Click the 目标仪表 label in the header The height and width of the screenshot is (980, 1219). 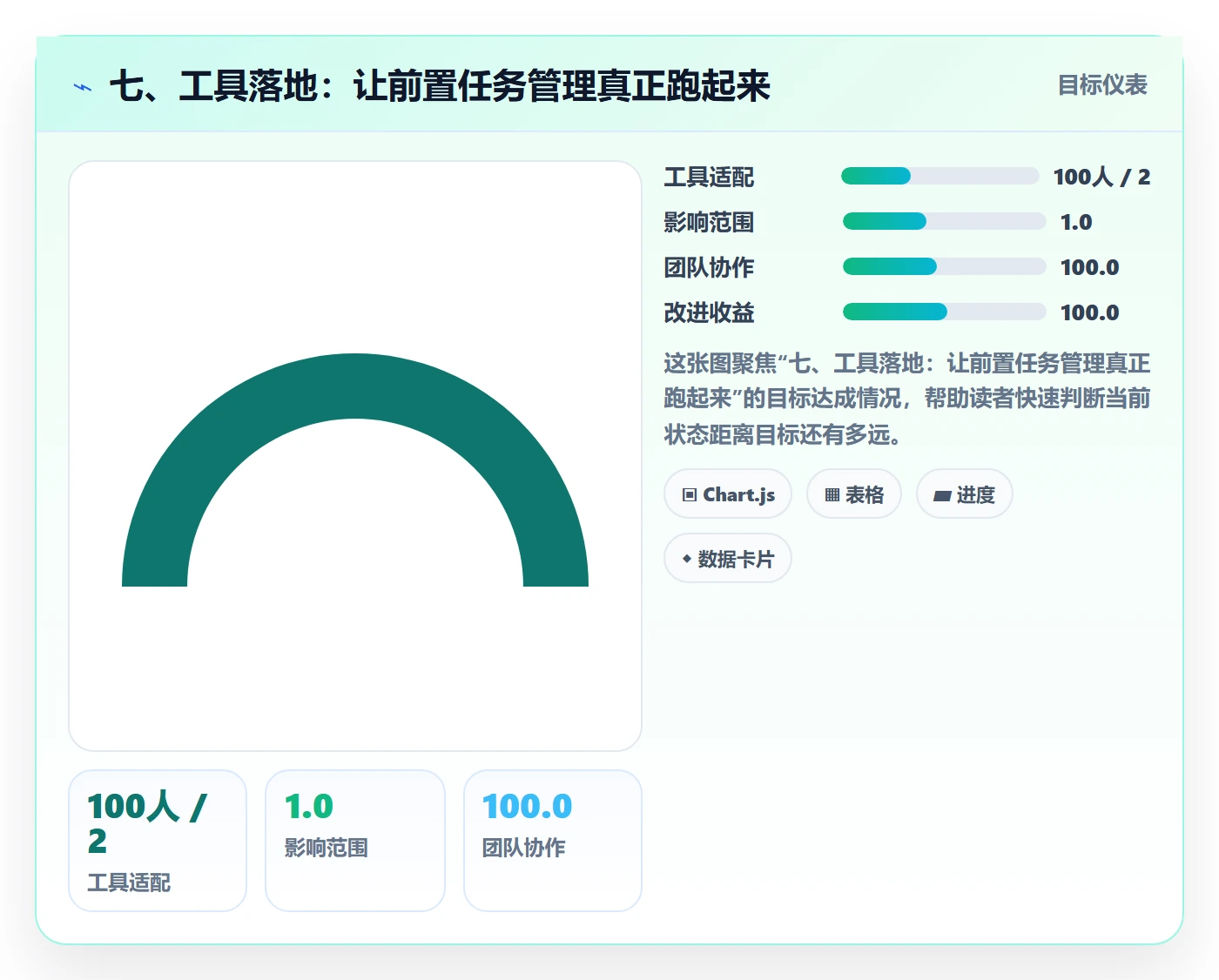click(1102, 85)
